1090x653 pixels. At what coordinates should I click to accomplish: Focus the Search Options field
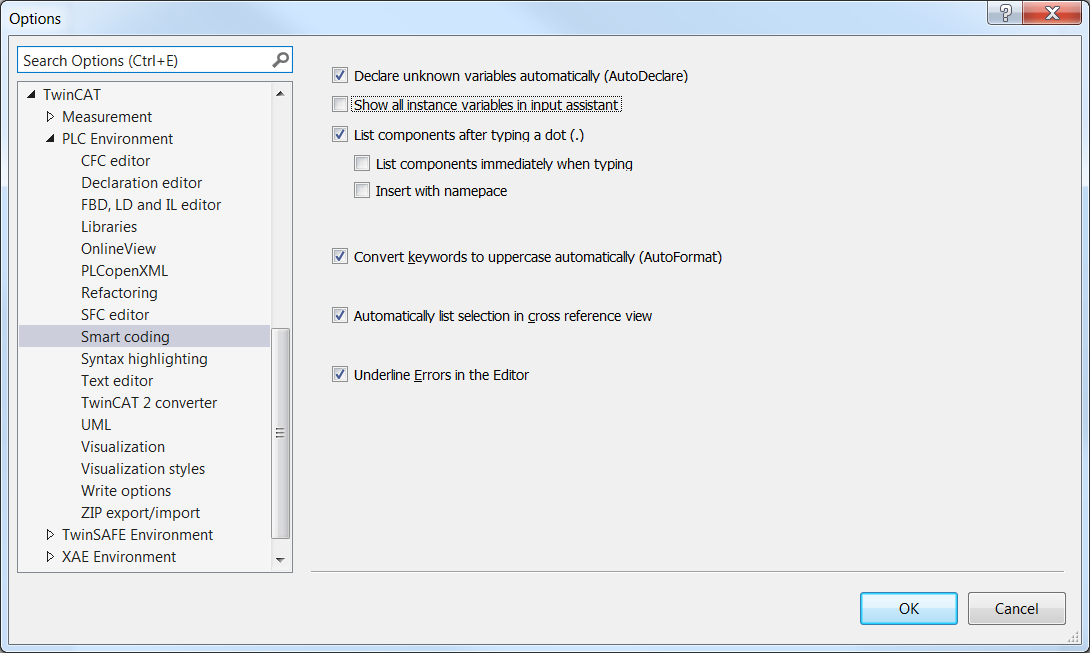point(143,61)
